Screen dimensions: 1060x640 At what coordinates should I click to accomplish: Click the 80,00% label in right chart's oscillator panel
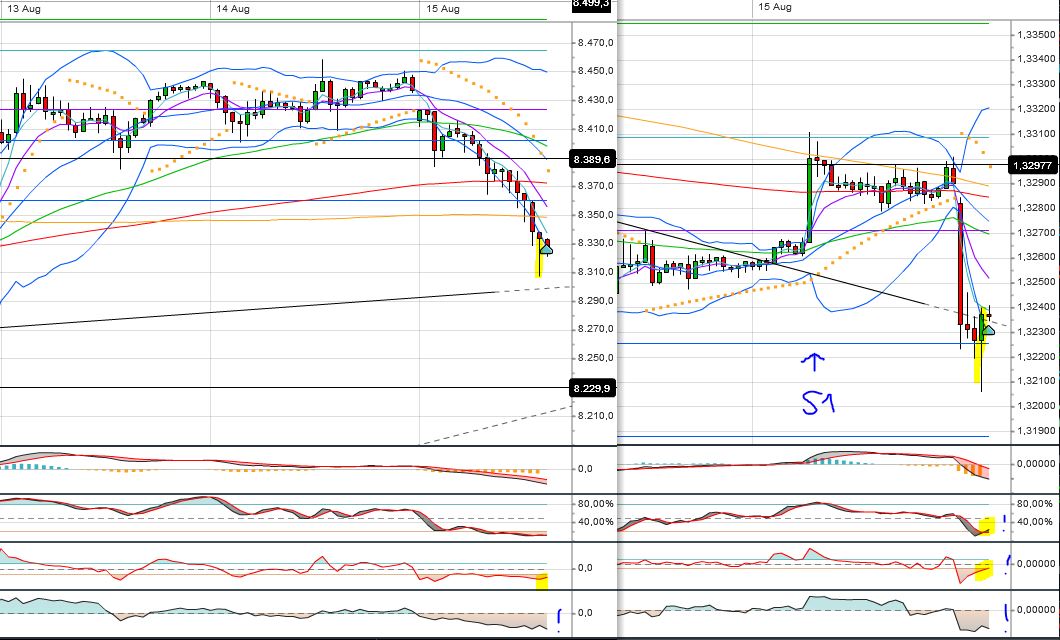pyautogui.click(x=1035, y=504)
